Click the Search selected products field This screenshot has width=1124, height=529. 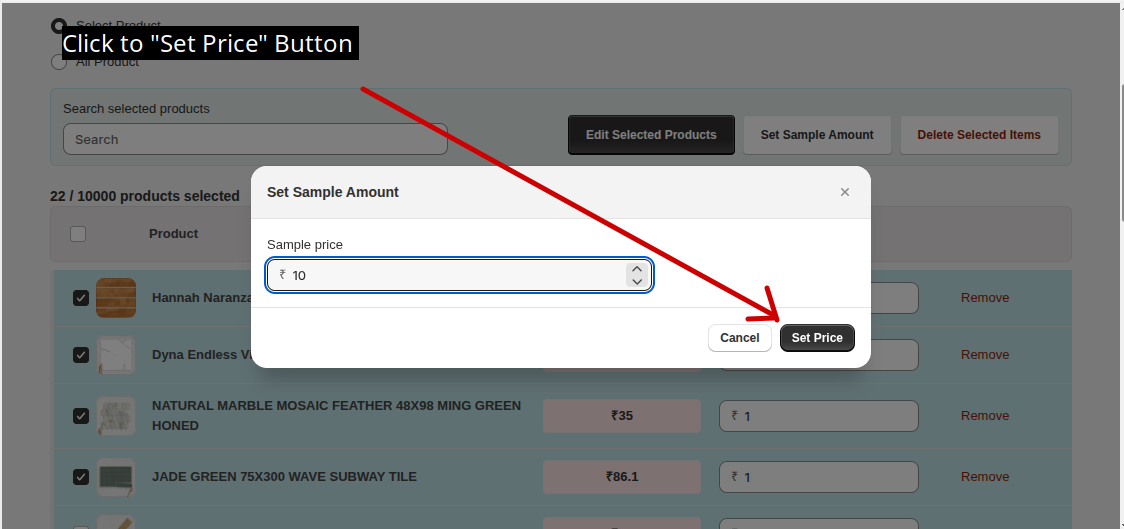pos(255,139)
